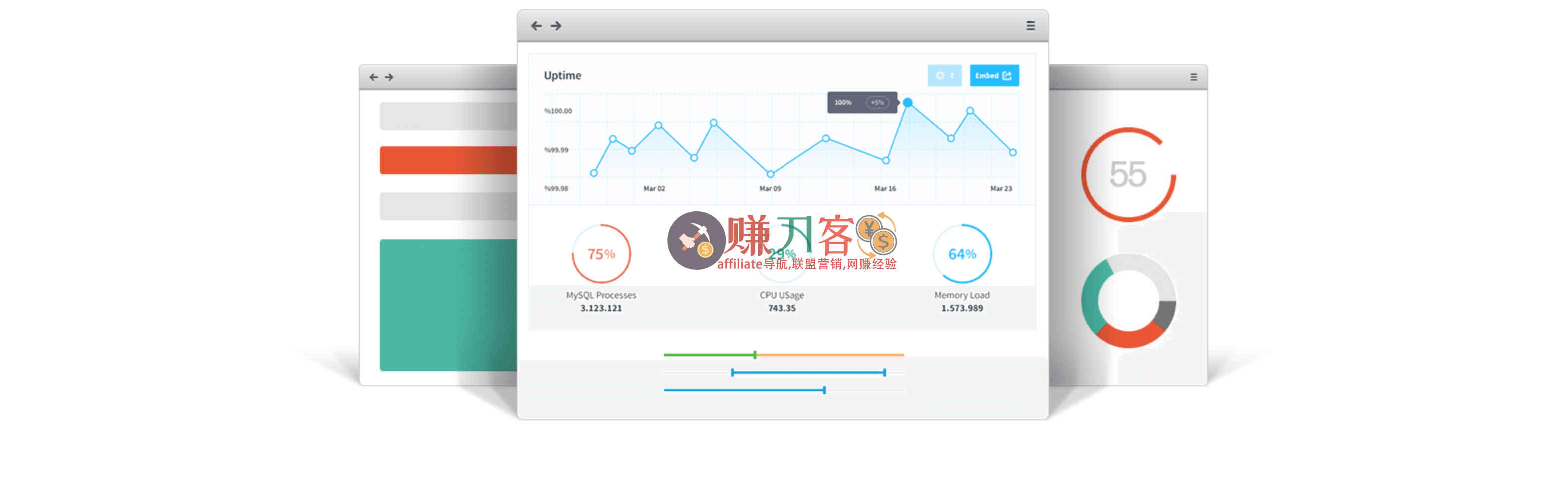This screenshot has height=481, width=1568.
Task: Click the Embed button
Action: [993, 76]
